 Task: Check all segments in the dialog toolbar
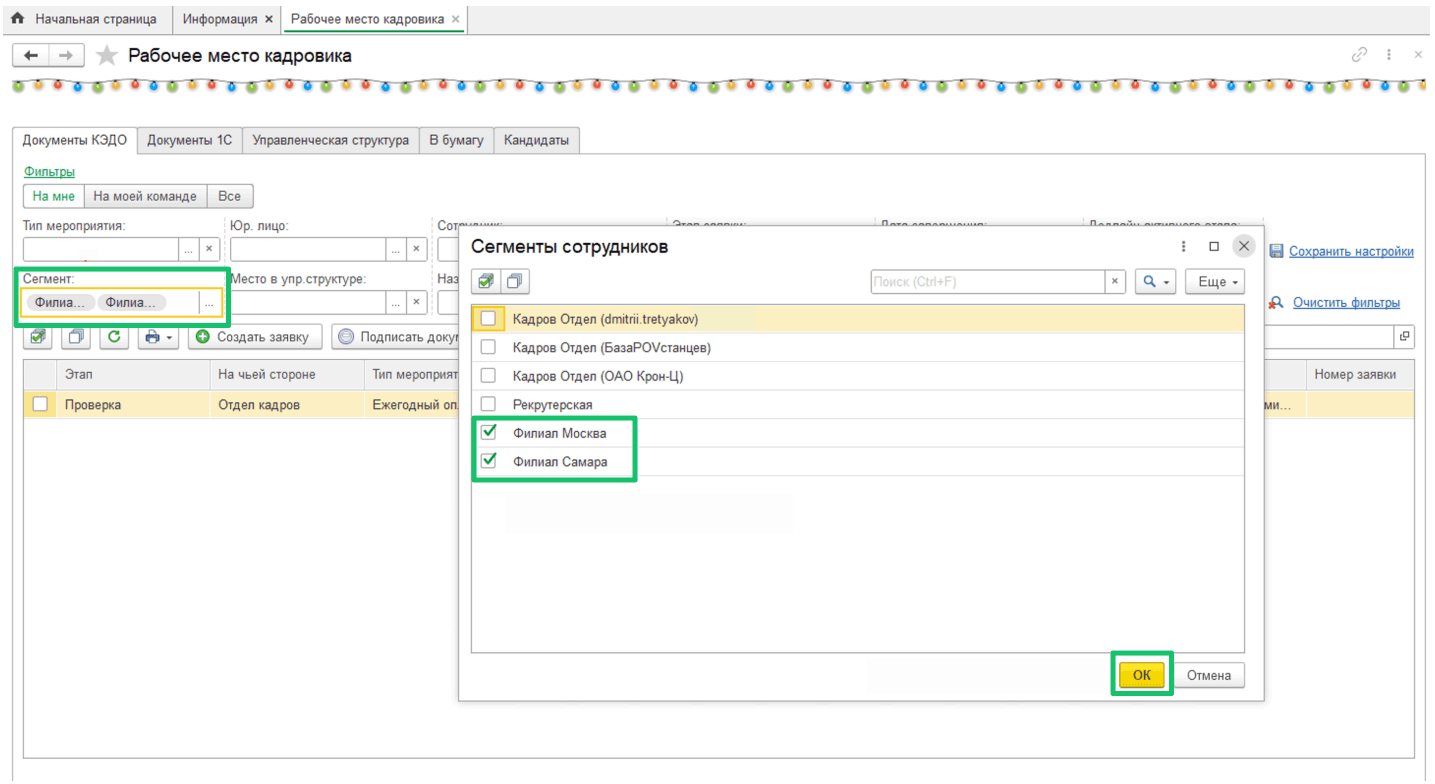click(x=486, y=282)
